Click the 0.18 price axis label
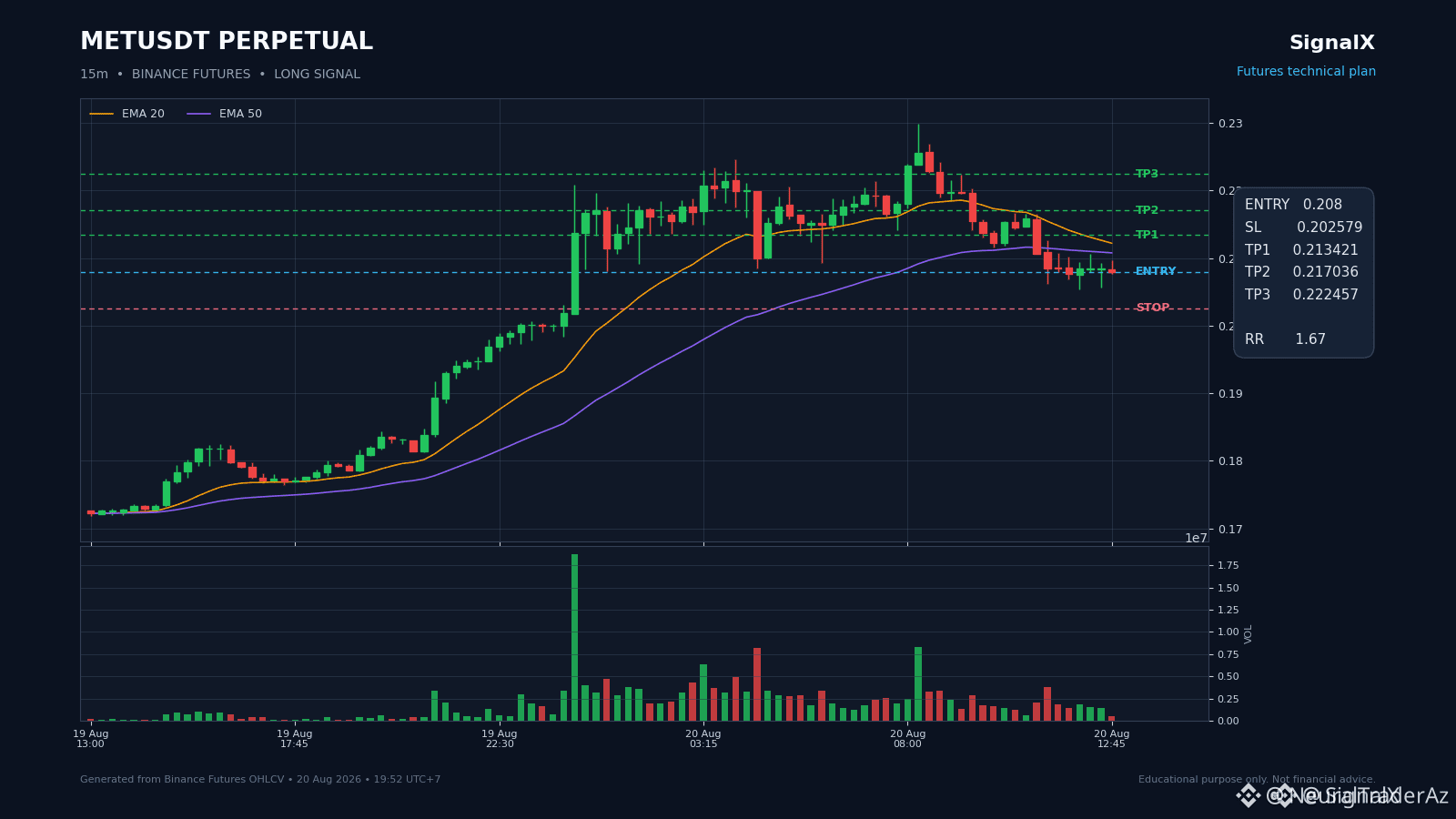 click(1230, 461)
